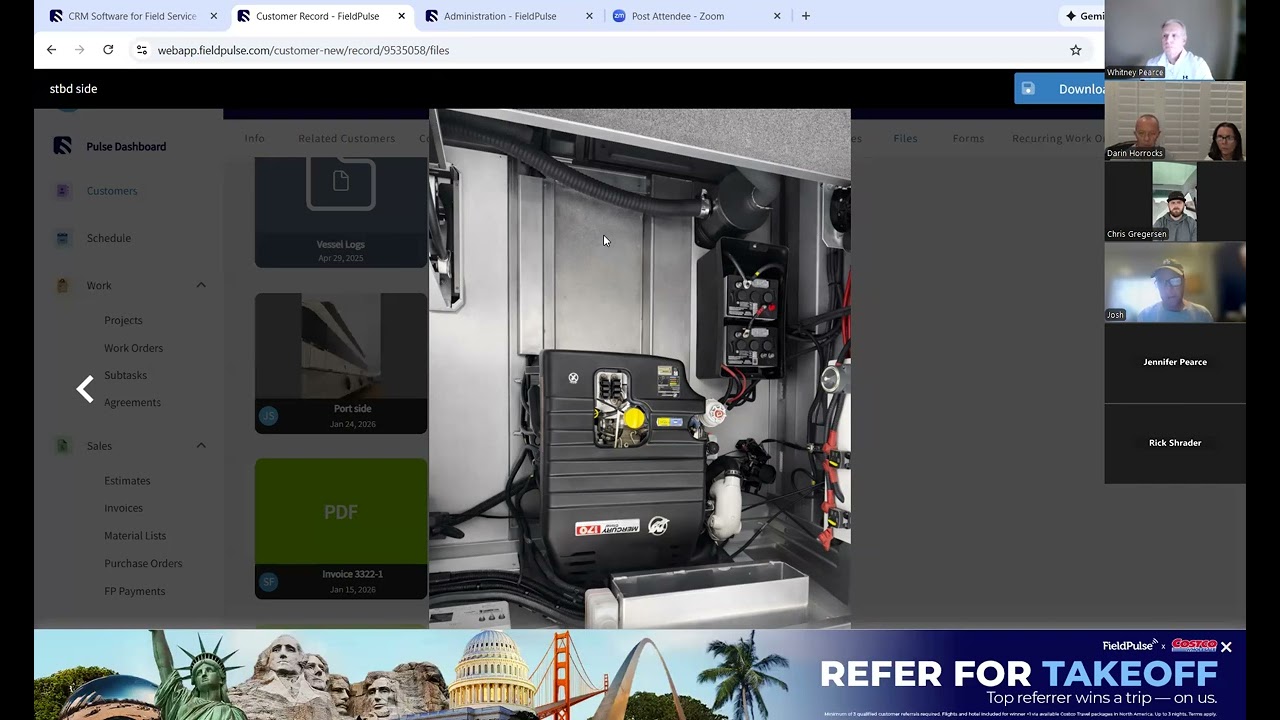
Task: Open Schedule in sidebar
Action: tap(108, 238)
